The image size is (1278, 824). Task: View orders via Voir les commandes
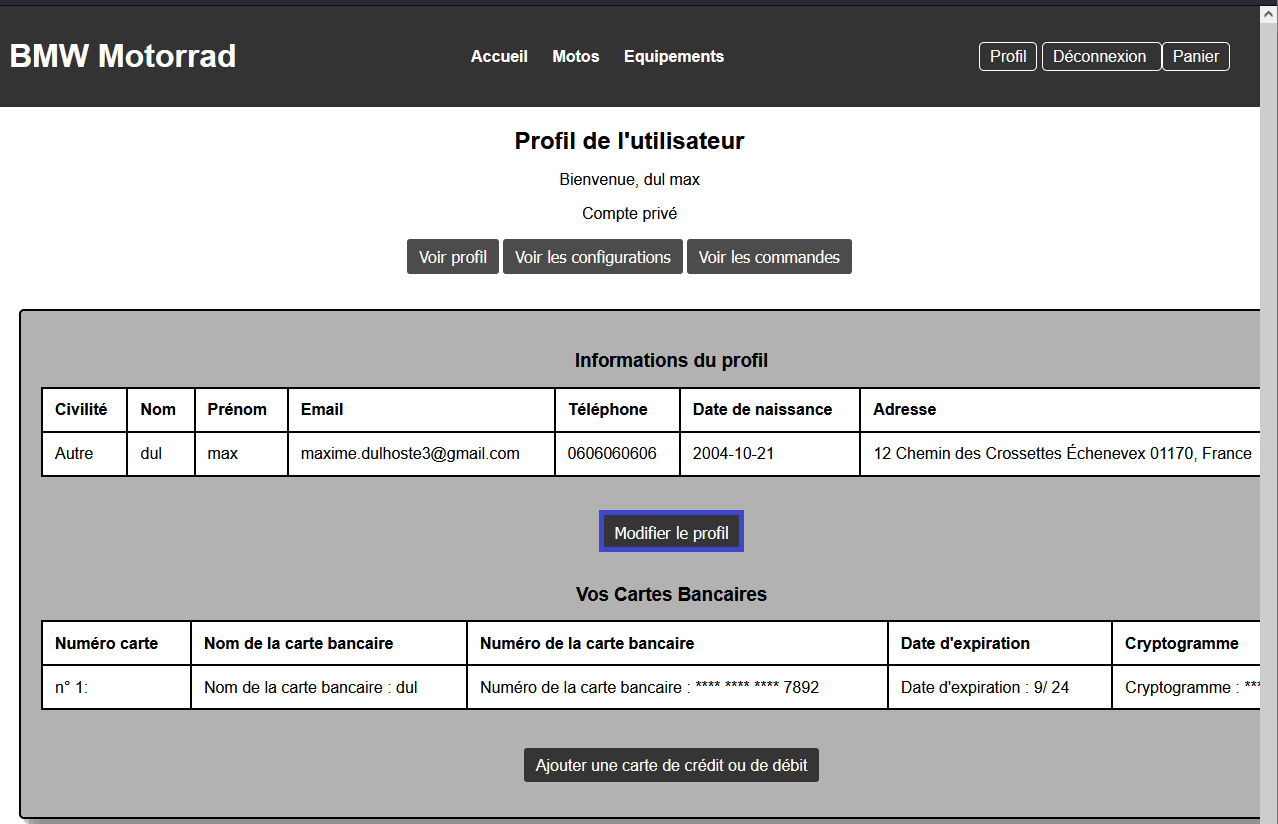(x=769, y=257)
